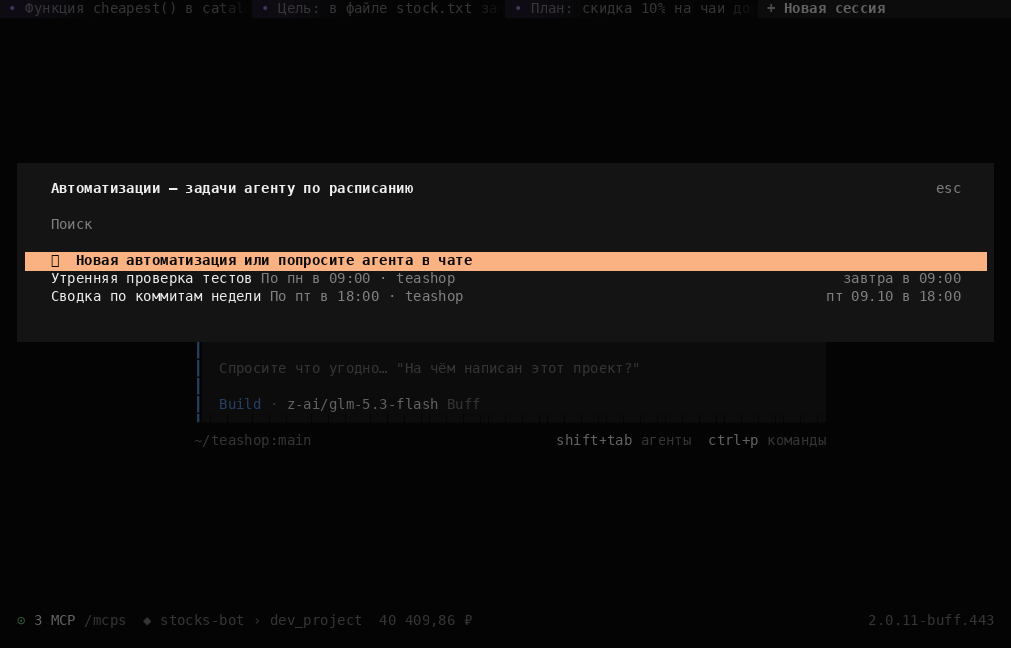The image size is (1011, 648).
Task: Select the "План: скидка 10% на чаи" tab
Action: click(x=632, y=8)
